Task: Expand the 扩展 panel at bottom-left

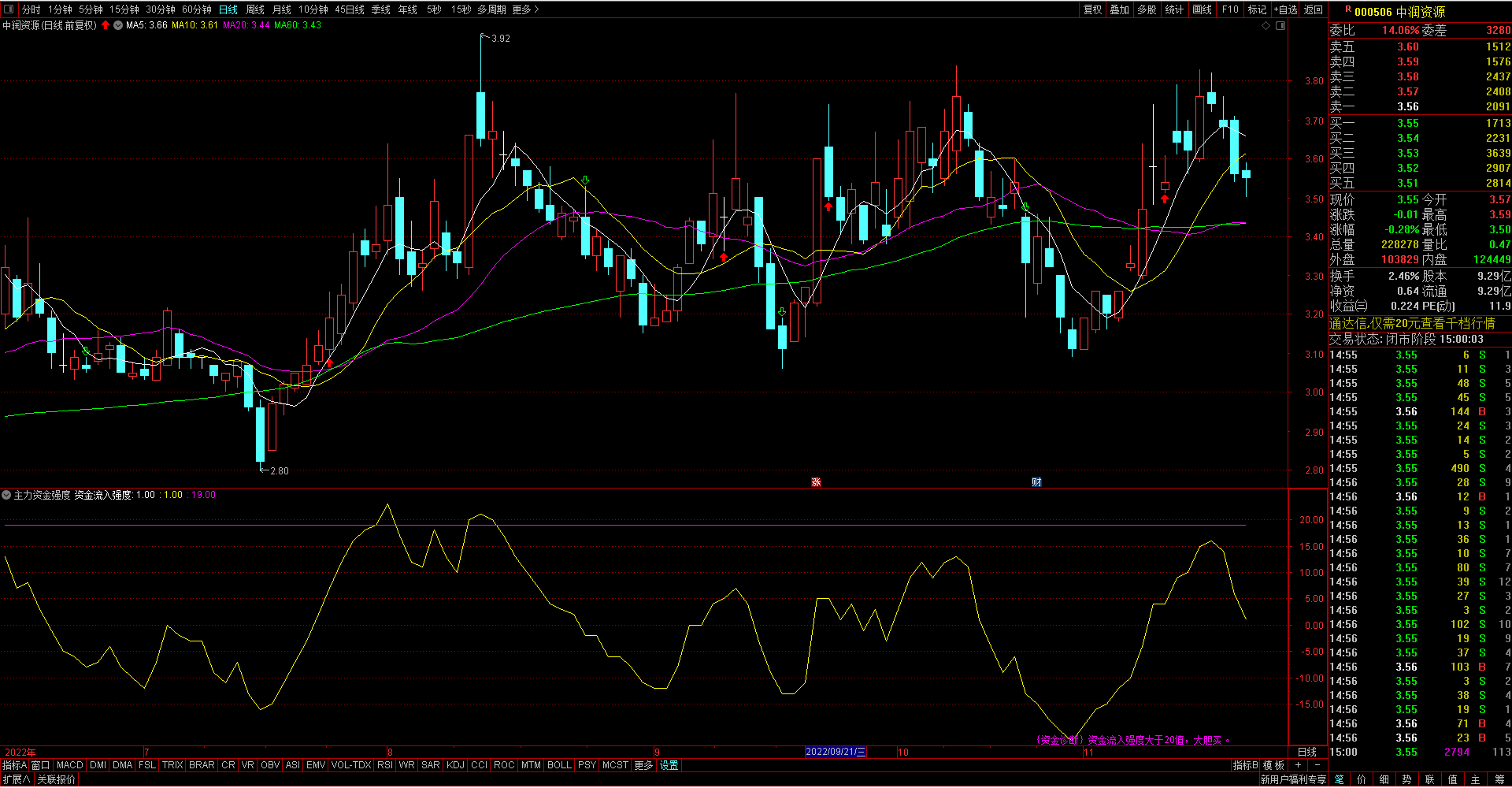Action: tap(16, 779)
